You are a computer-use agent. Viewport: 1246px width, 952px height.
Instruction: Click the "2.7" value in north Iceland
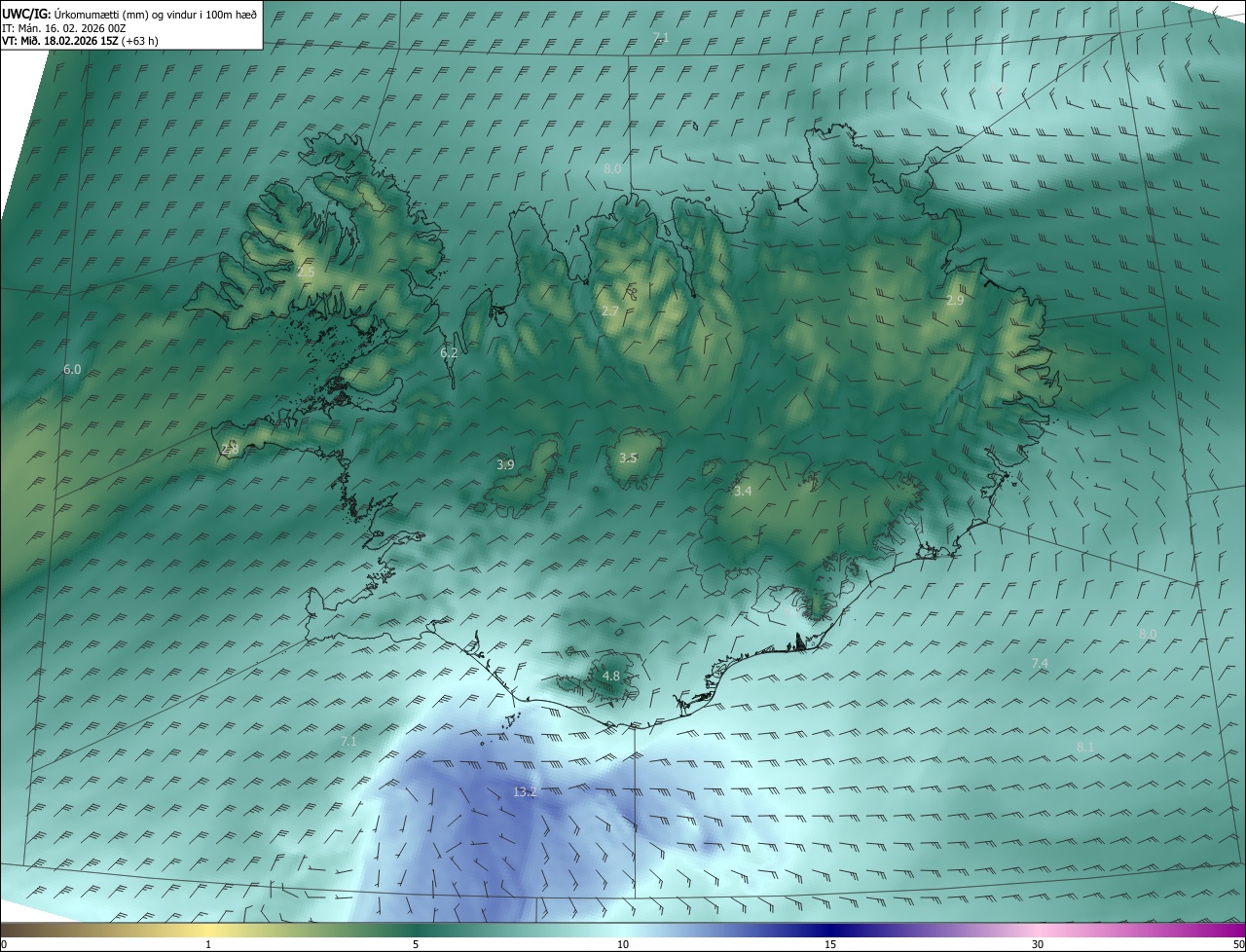pos(609,311)
